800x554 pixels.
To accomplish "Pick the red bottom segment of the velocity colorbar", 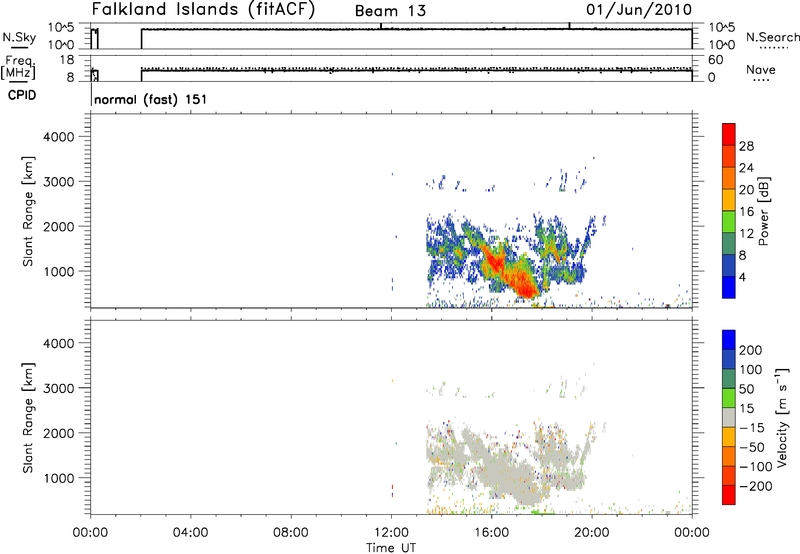I will tap(729, 495).
